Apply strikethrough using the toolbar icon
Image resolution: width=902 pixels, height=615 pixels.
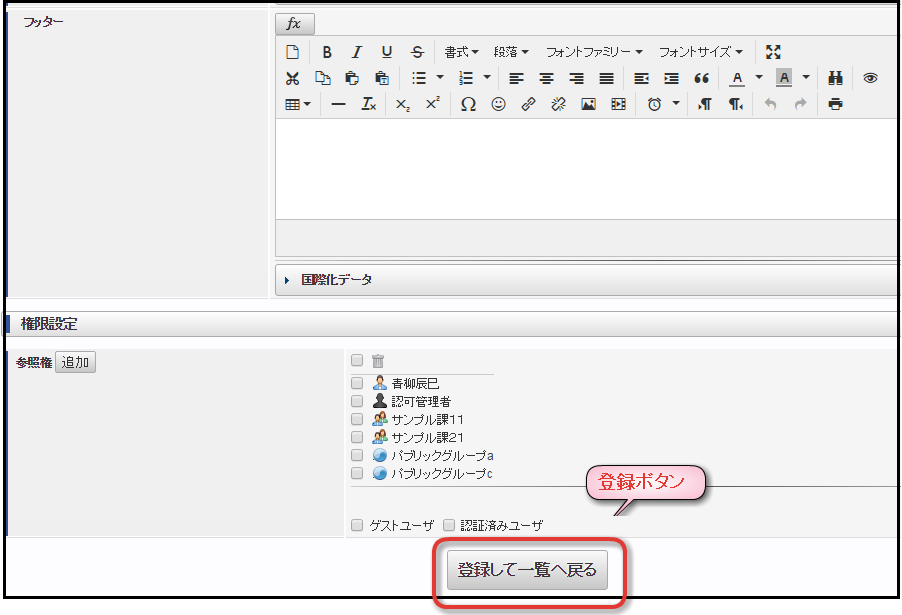pyautogui.click(x=417, y=52)
